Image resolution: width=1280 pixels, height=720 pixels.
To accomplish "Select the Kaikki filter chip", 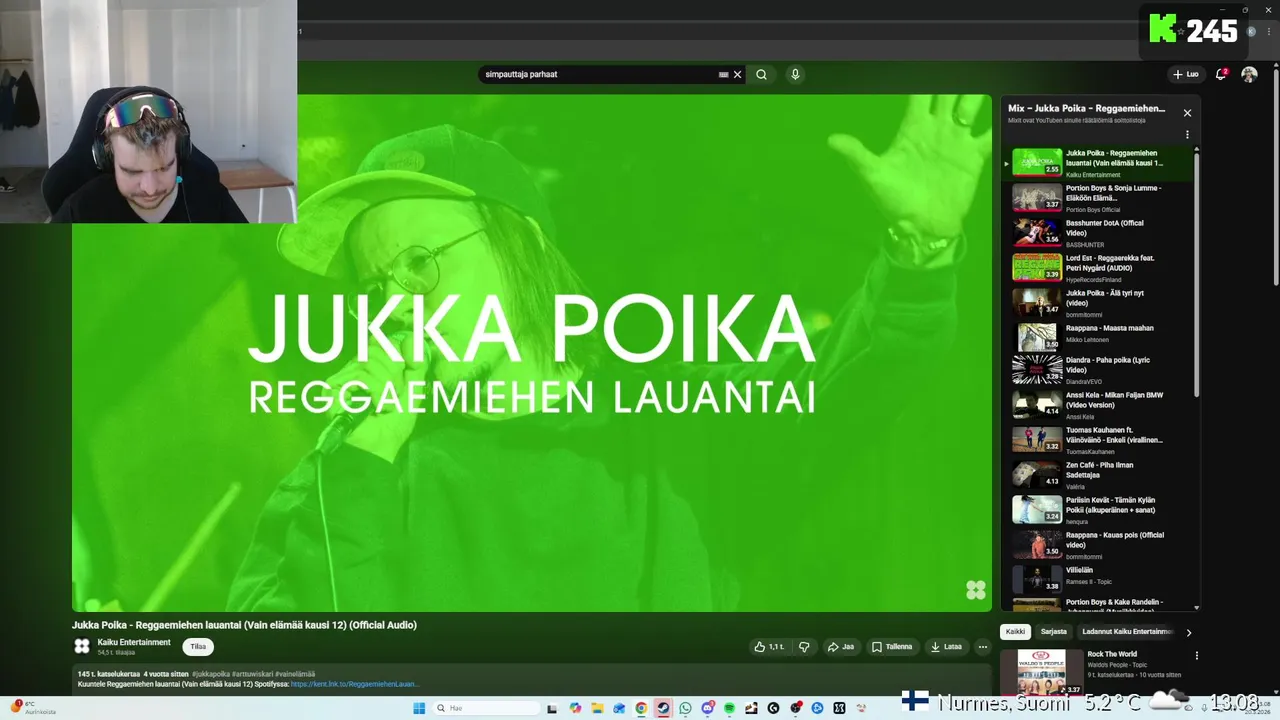I will click(x=1015, y=632).
